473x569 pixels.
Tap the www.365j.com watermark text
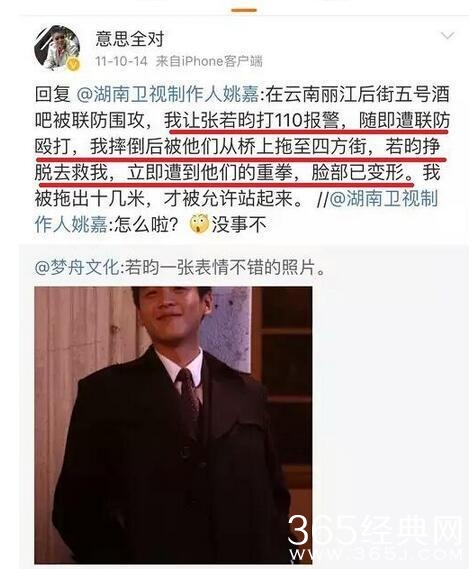click(376, 555)
